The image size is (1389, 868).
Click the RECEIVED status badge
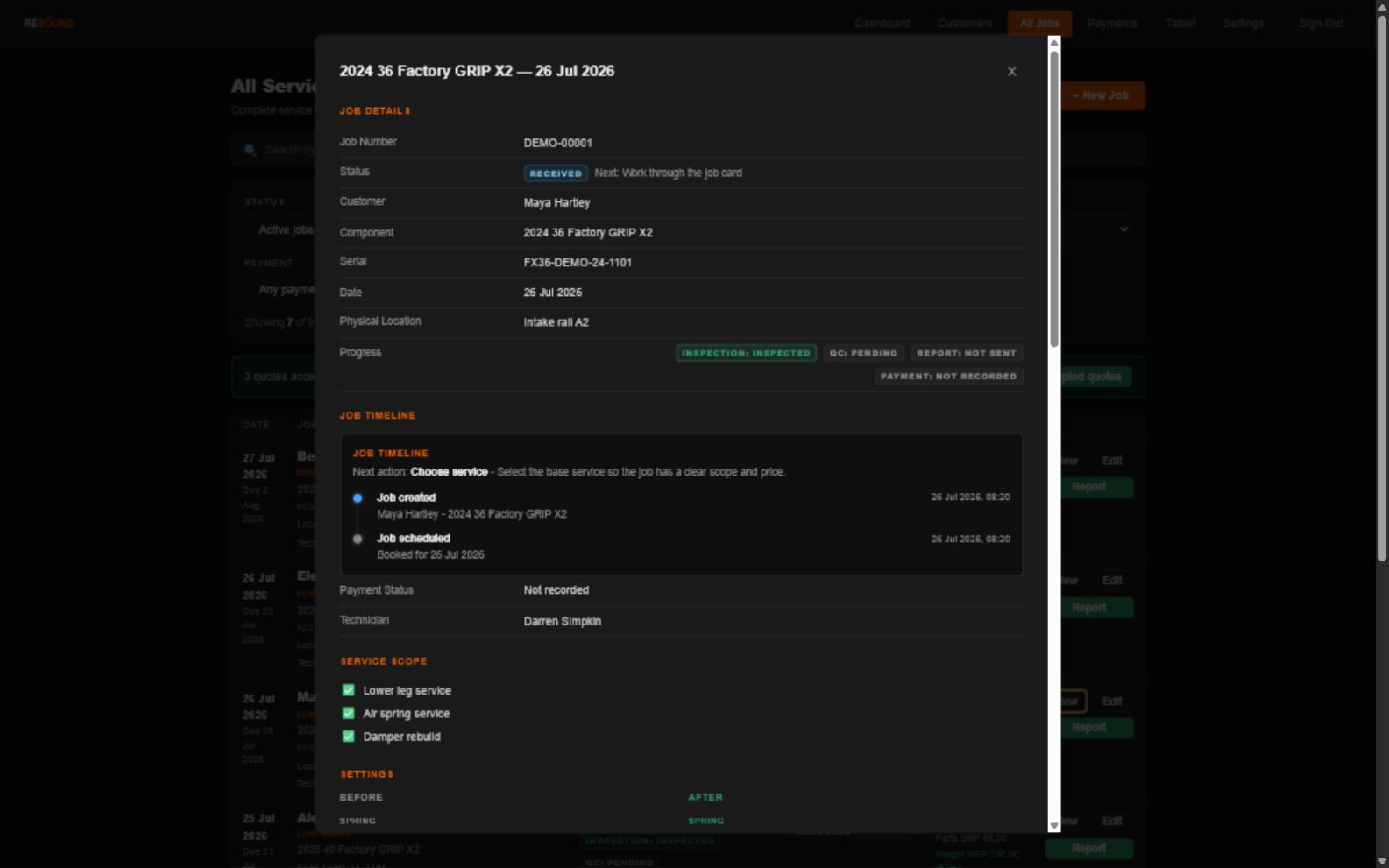(556, 173)
